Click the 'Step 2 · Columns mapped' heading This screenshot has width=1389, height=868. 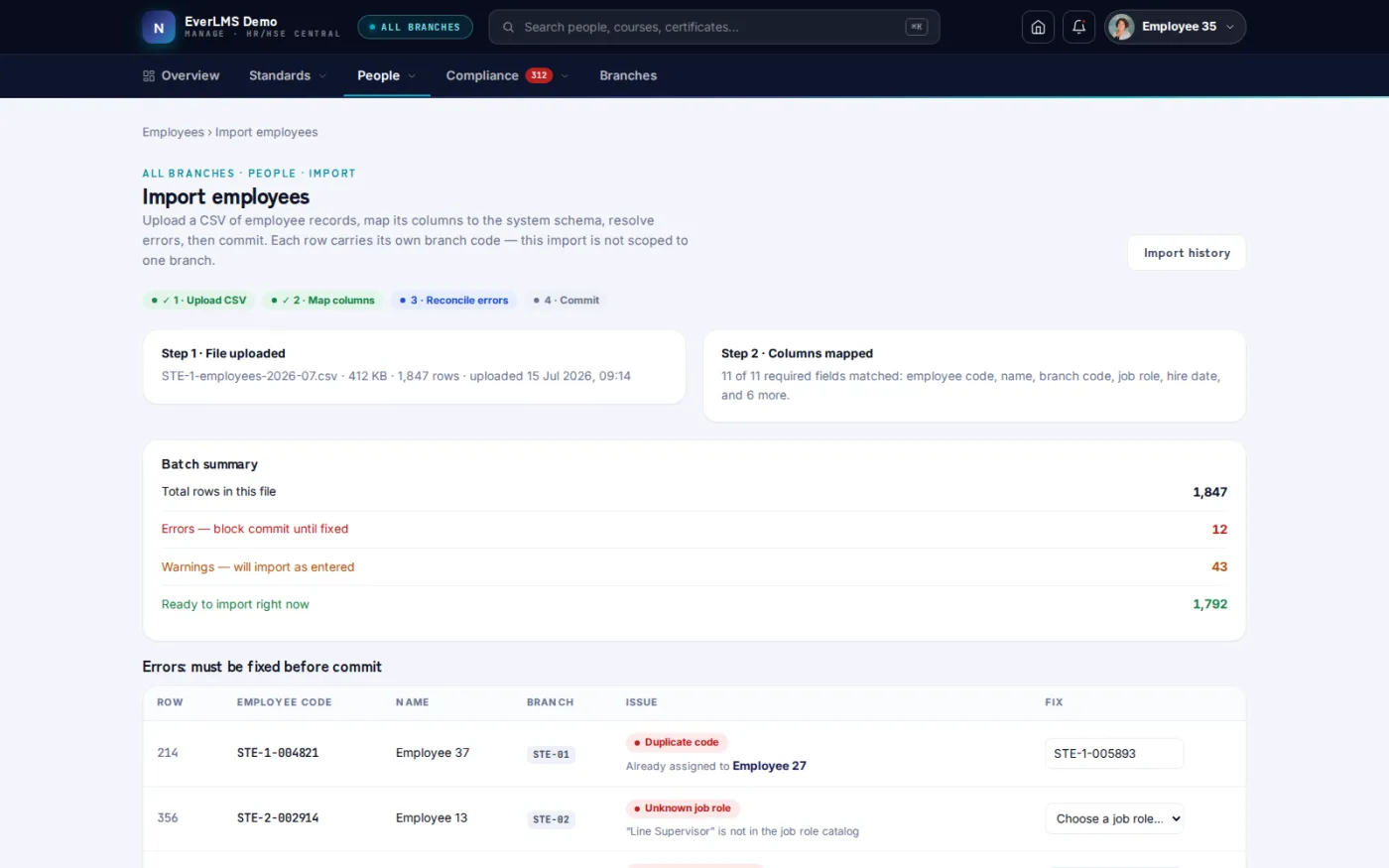pos(797,353)
